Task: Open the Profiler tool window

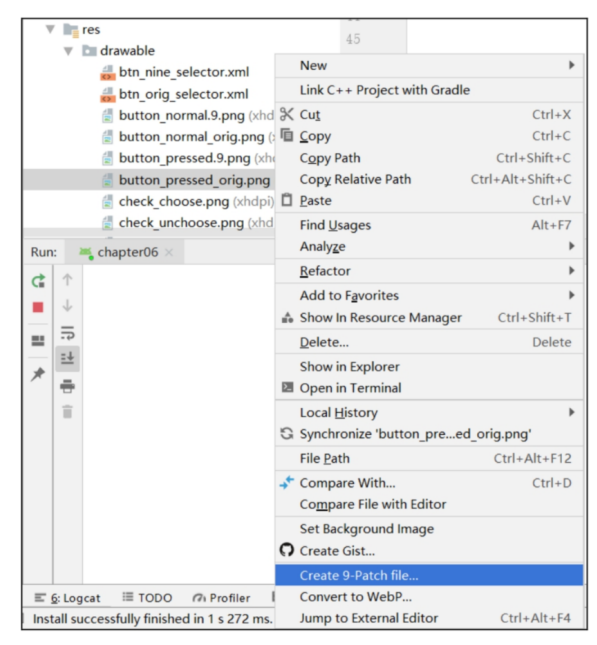Action: click(x=221, y=598)
